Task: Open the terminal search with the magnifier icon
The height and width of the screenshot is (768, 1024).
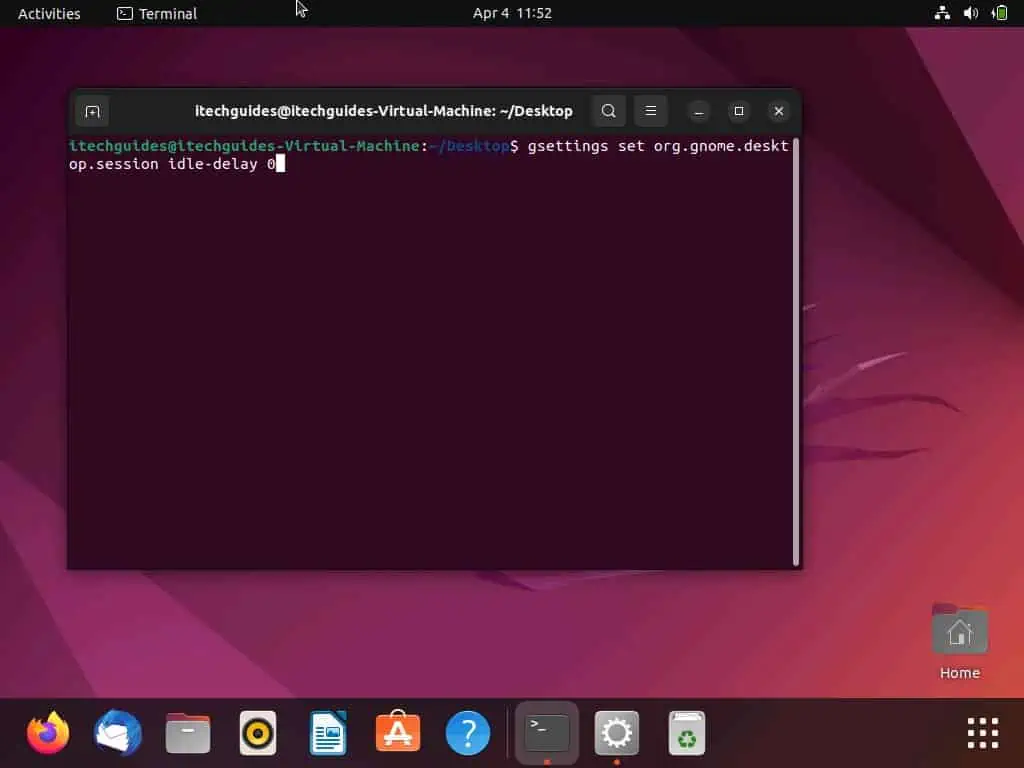Action: click(x=608, y=111)
